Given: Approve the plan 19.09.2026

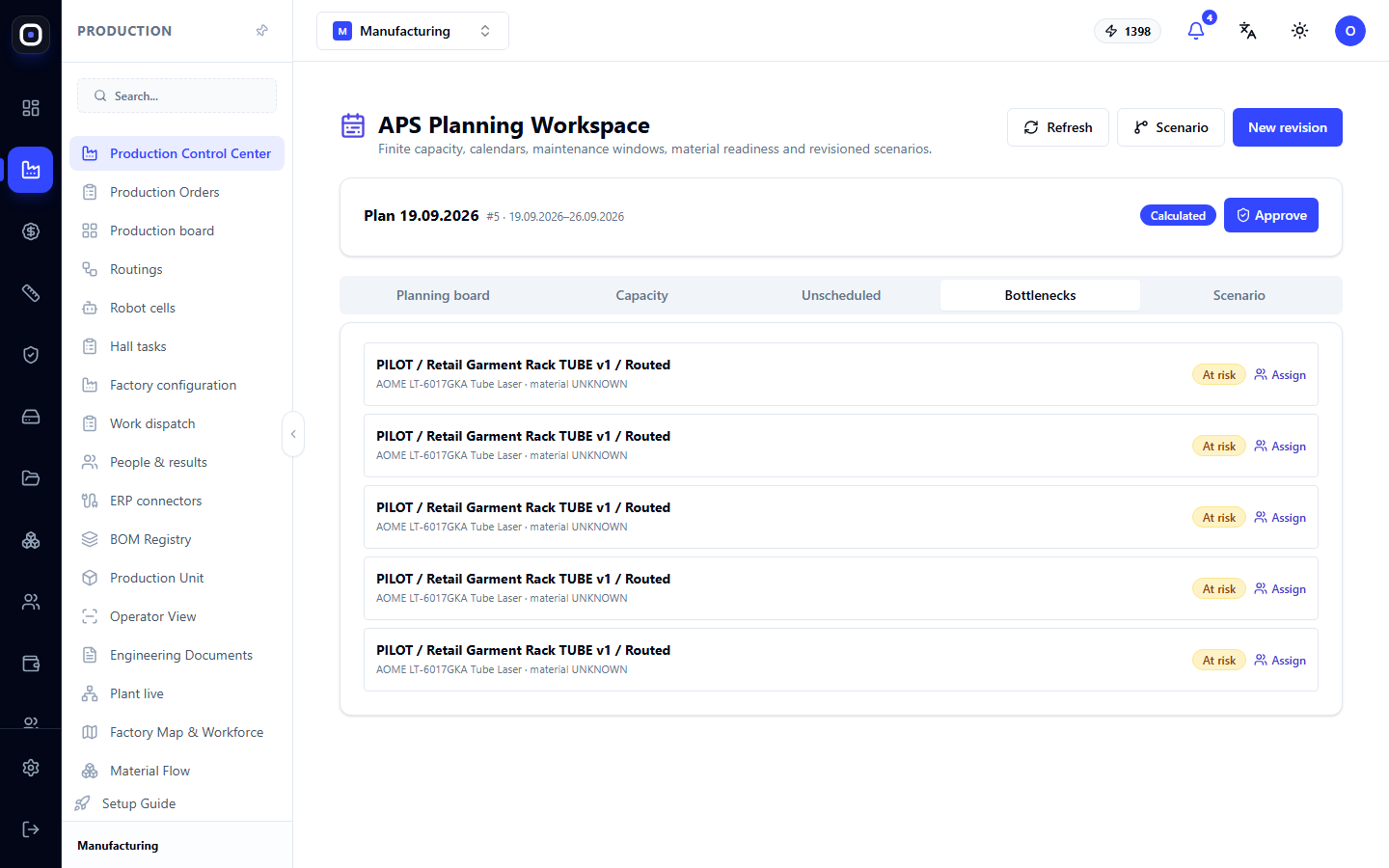Looking at the screenshot, I should pos(1271,215).
